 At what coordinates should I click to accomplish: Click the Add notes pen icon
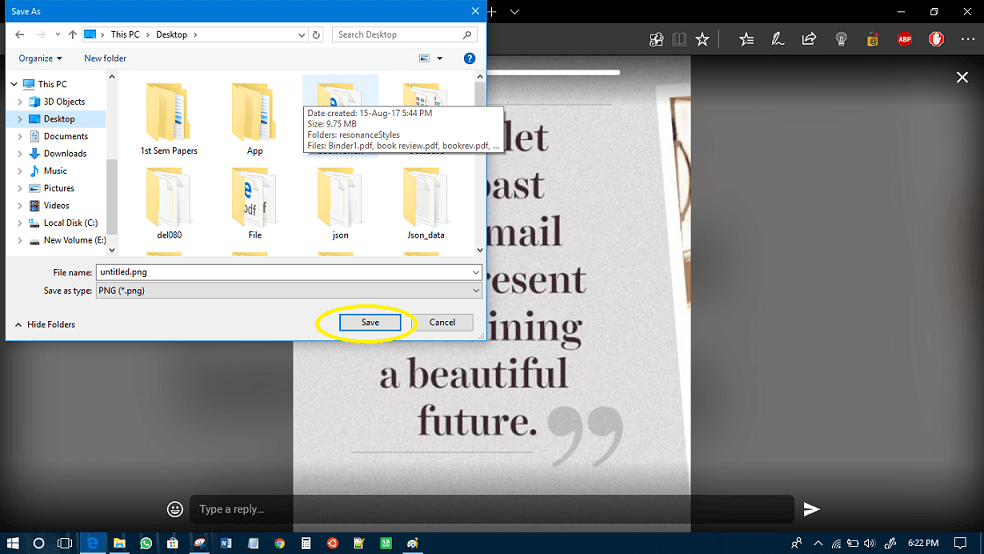click(777, 39)
